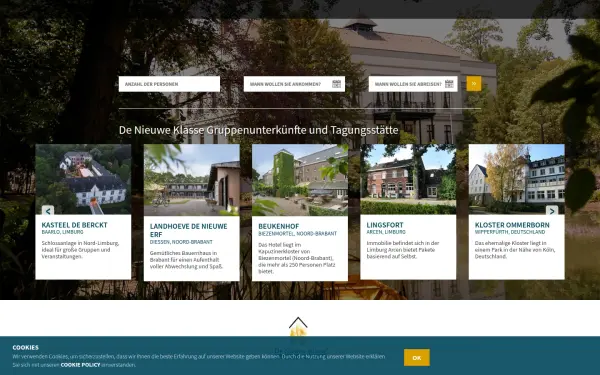The width and height of the screenshot is (600, 375).
Task: Click the Lingsfort Immobilie description text
Action: pyautogui.click(x=403, y=249)
